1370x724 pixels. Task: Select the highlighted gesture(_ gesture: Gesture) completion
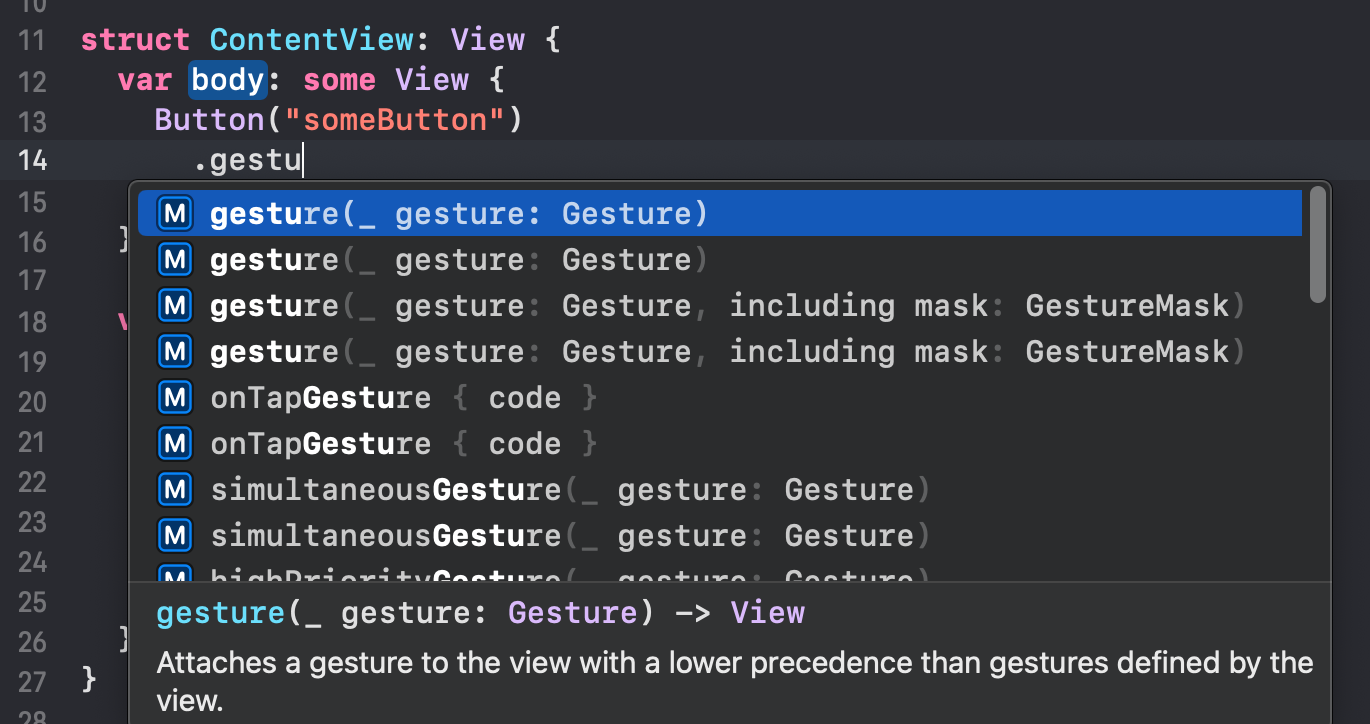point(720,214)
